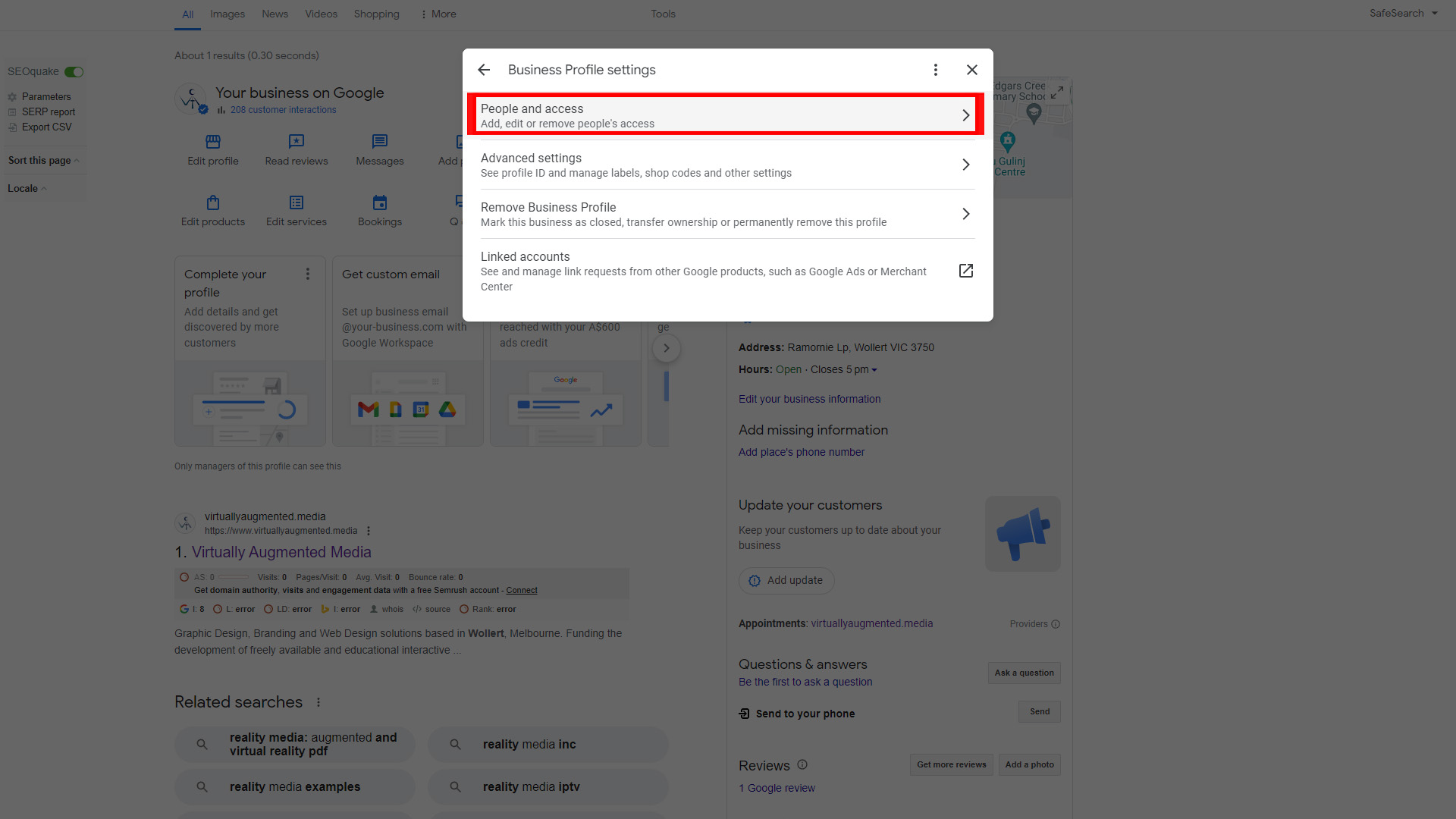The width and height of the screenshot is (1456, 819).
Task: Expand the Locale dropdown
Action: point(27,188)
